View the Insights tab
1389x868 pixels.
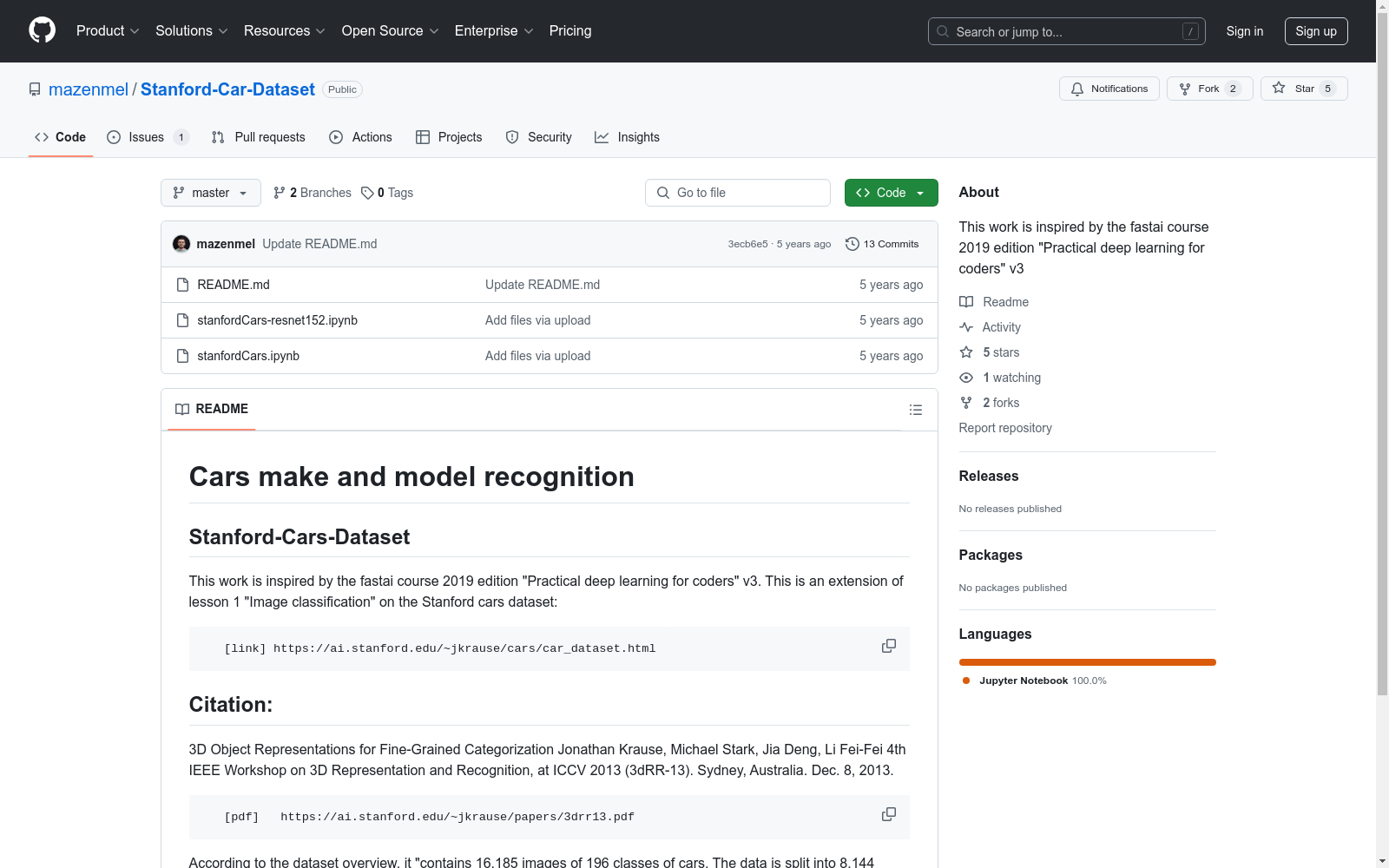coord(628,137)
